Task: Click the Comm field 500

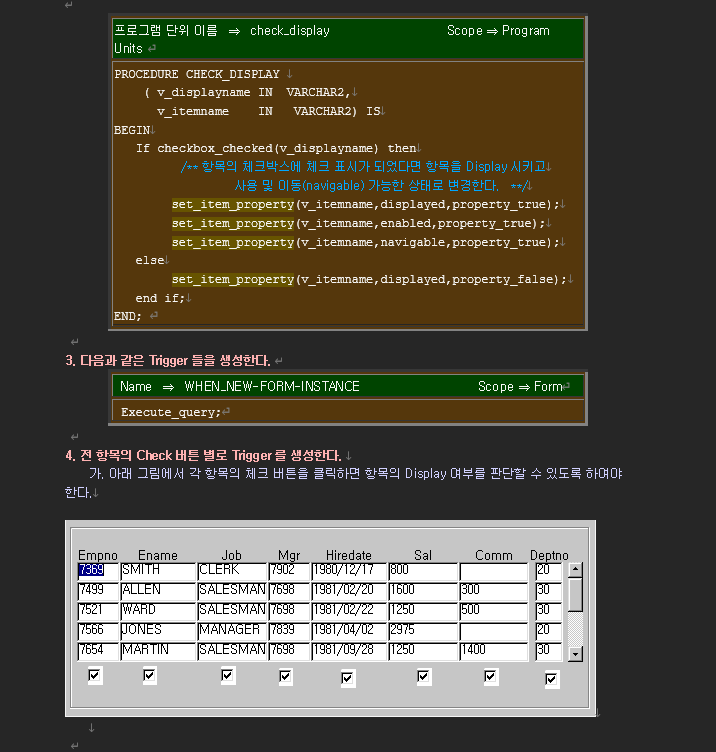Action: pyautogui.click(x=493, y=611)
